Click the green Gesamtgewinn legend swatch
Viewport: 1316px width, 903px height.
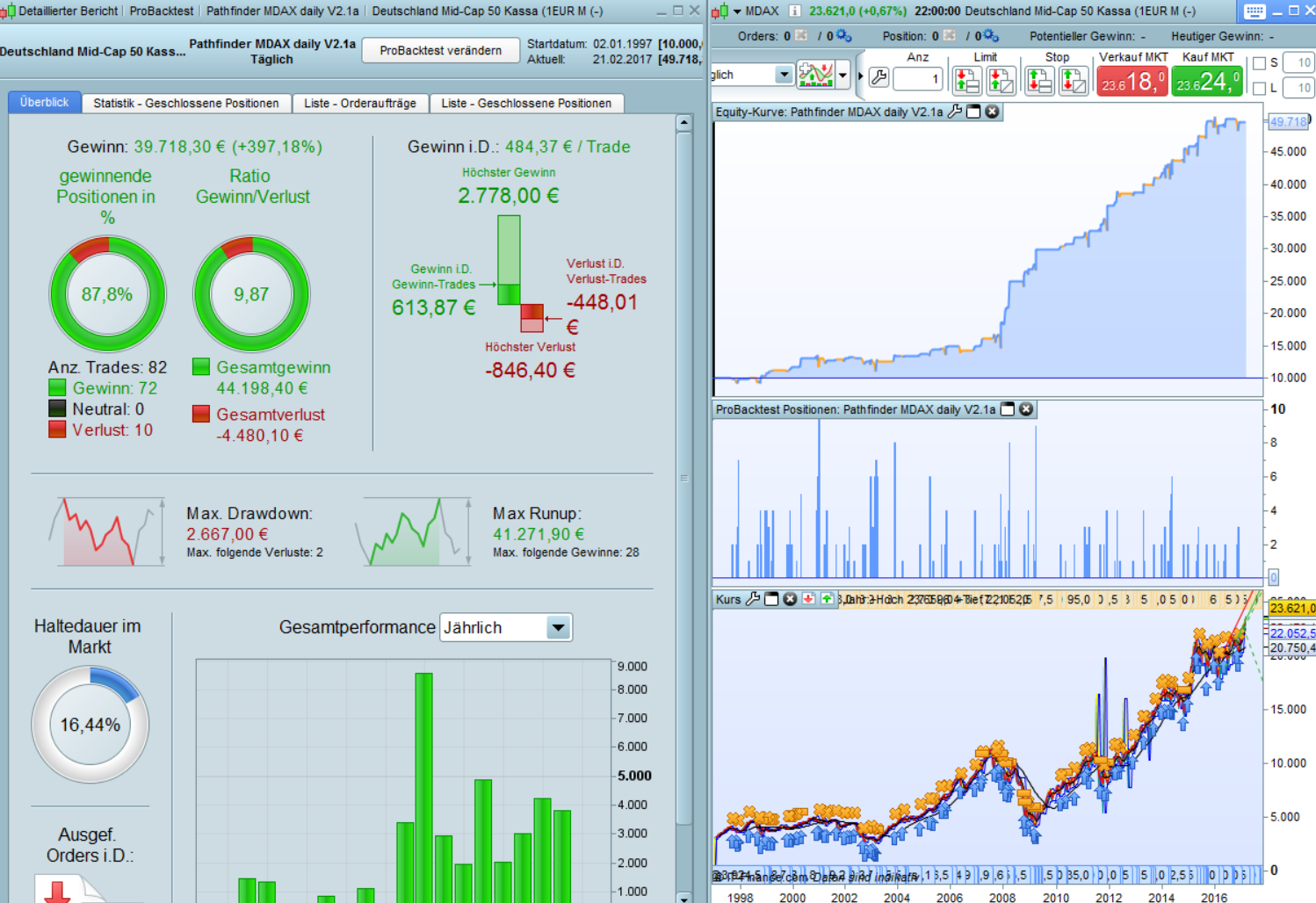coord(201,366)
